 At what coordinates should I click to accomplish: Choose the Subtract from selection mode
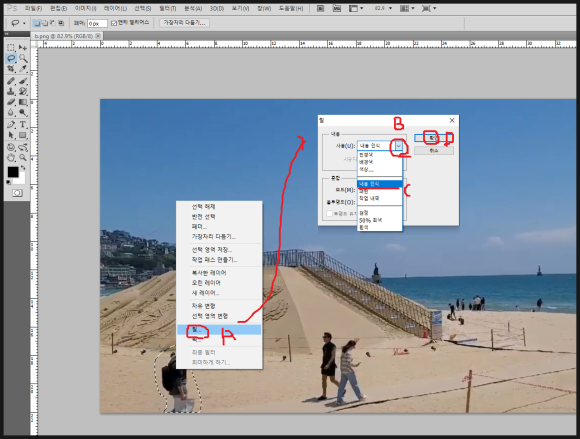53,23
